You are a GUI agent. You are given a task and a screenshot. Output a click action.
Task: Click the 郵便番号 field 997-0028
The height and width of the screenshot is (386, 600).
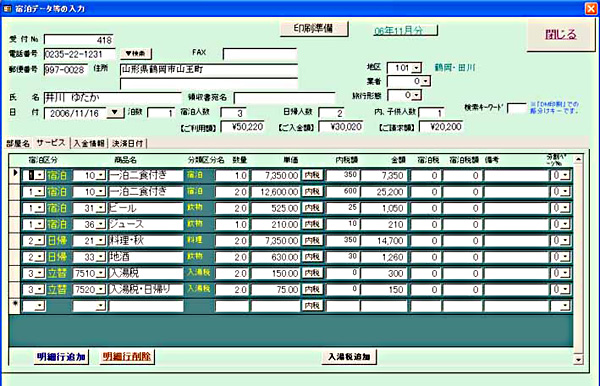(66, 70)
